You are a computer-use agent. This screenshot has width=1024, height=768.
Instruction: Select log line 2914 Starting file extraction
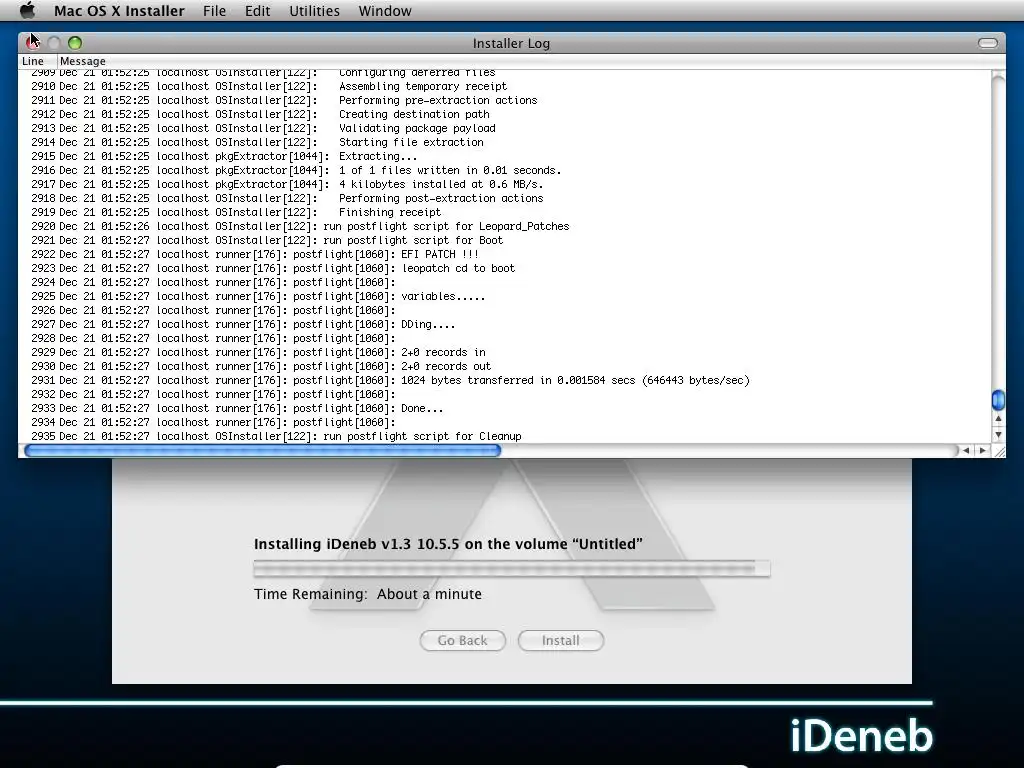tap(505, 142)
